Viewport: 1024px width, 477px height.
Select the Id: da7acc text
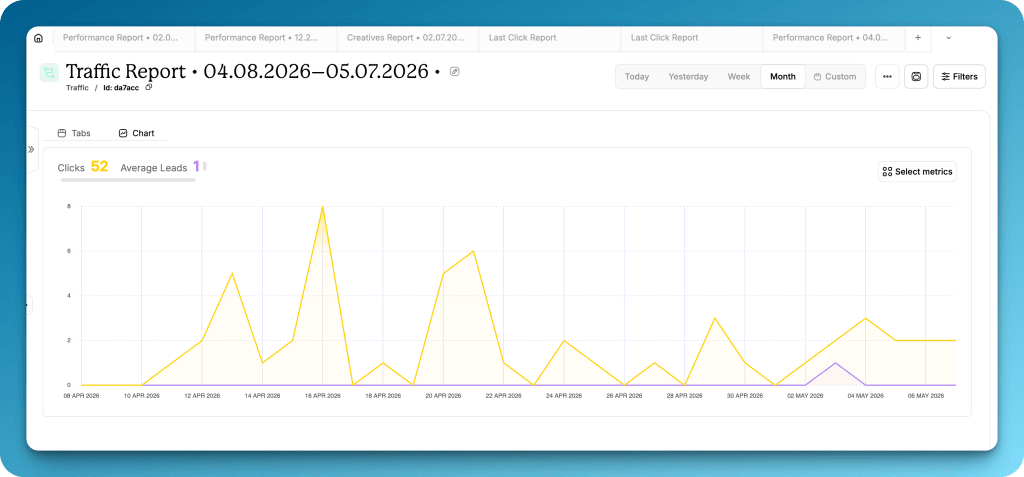[x=121, y=88]
